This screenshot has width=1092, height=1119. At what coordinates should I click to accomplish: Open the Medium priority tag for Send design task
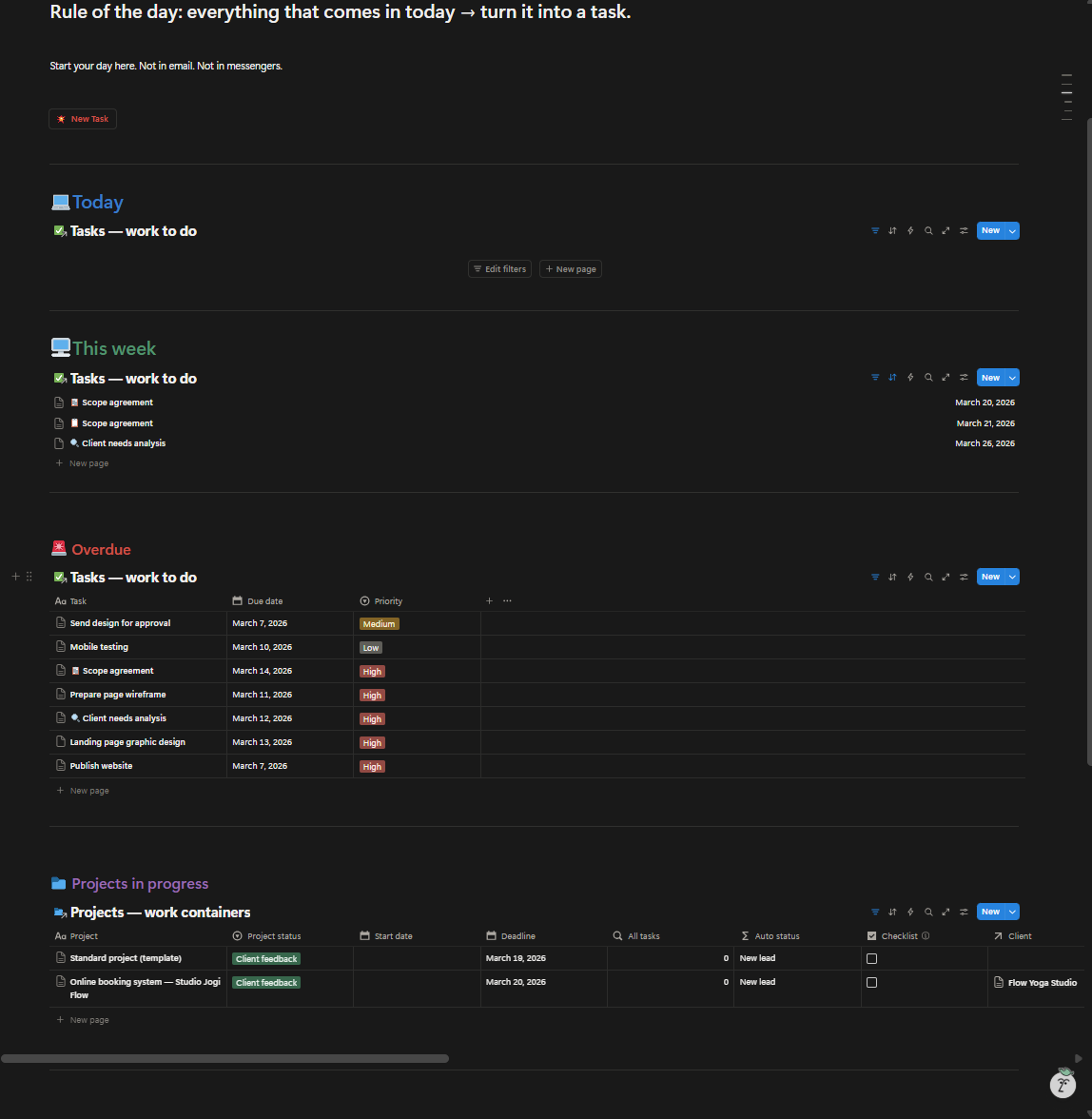point(379,623)
